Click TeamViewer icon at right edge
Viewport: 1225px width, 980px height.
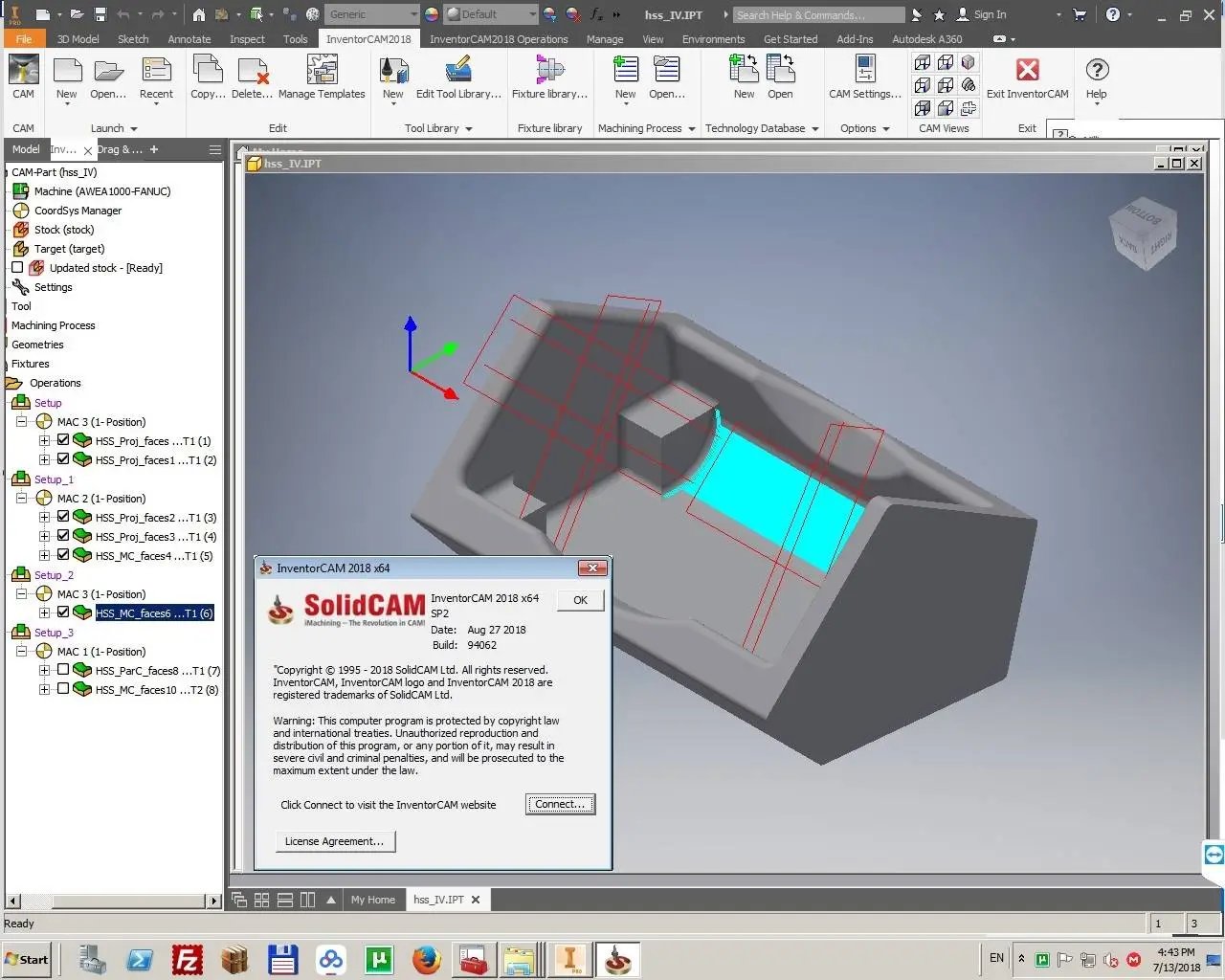point(1214,855)
